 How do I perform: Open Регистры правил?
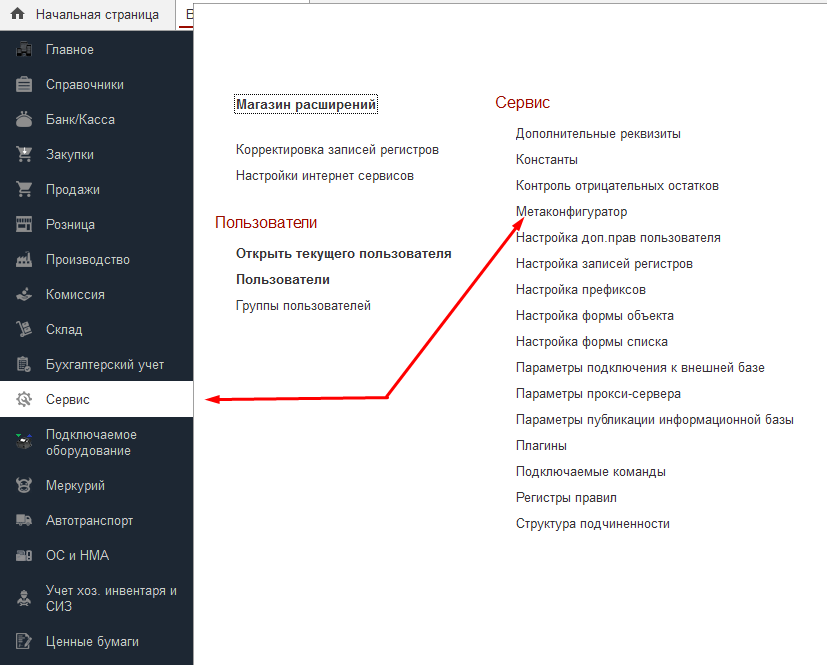click(566, 497)
